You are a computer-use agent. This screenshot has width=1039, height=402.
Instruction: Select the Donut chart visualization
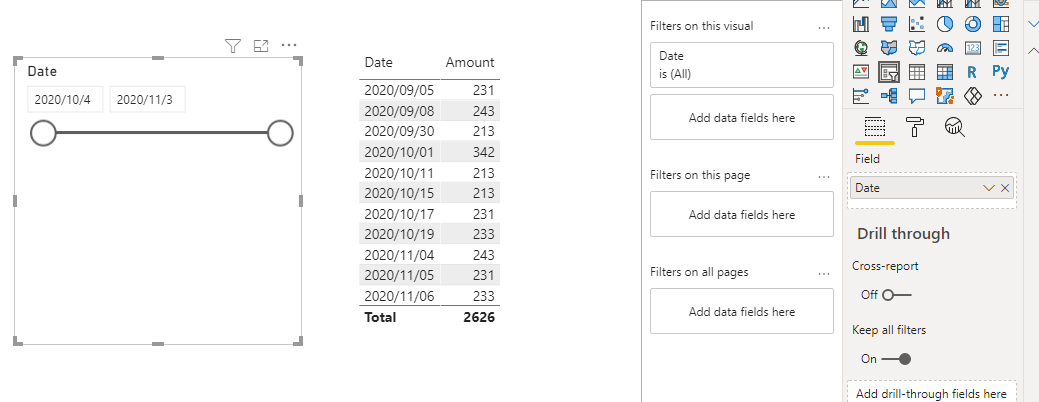[x=973, y=25]
